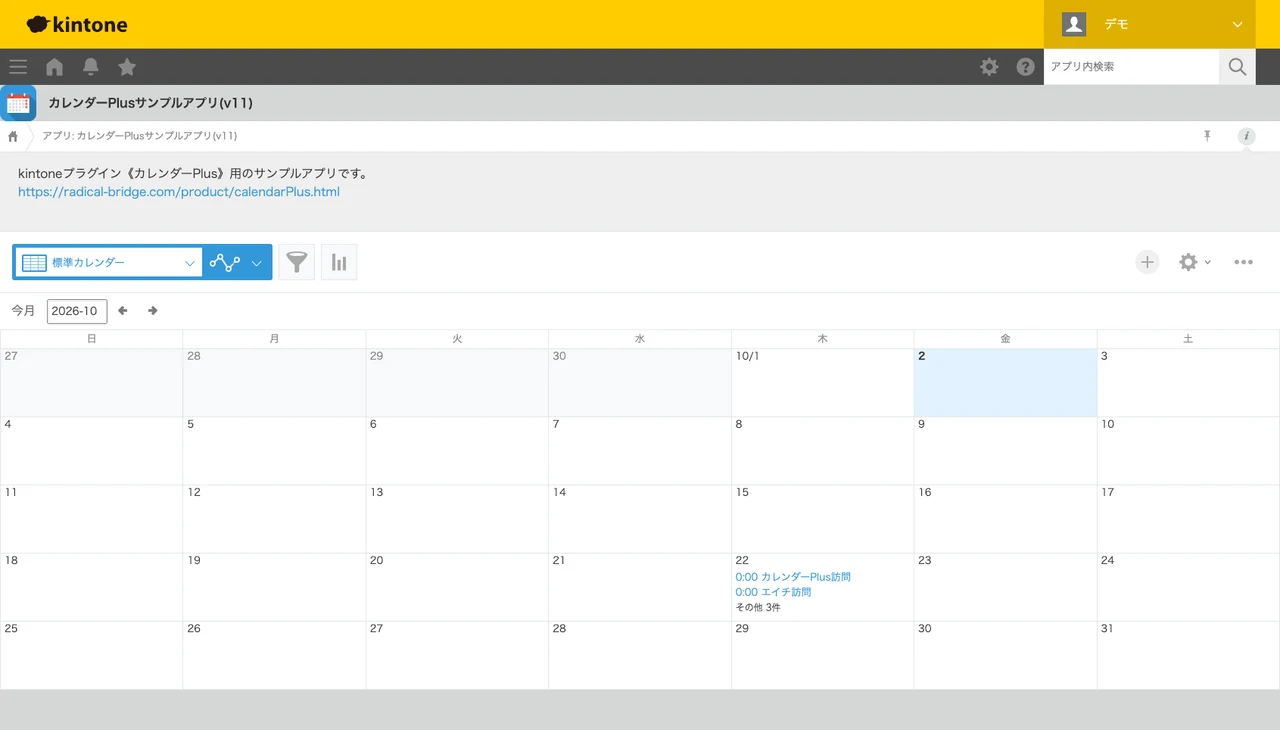Viewport: 1280px width, 730px height.
Task: Click the 木 weekday column header
Action: point(822,339)
